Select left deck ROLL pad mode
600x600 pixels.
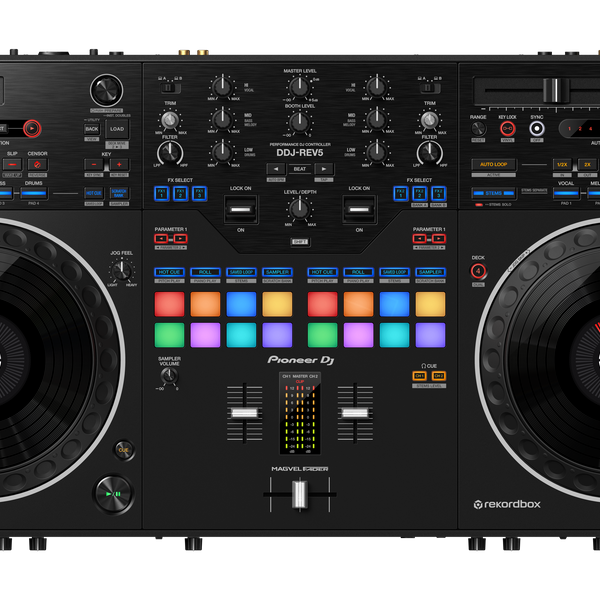tap(205, 272)
